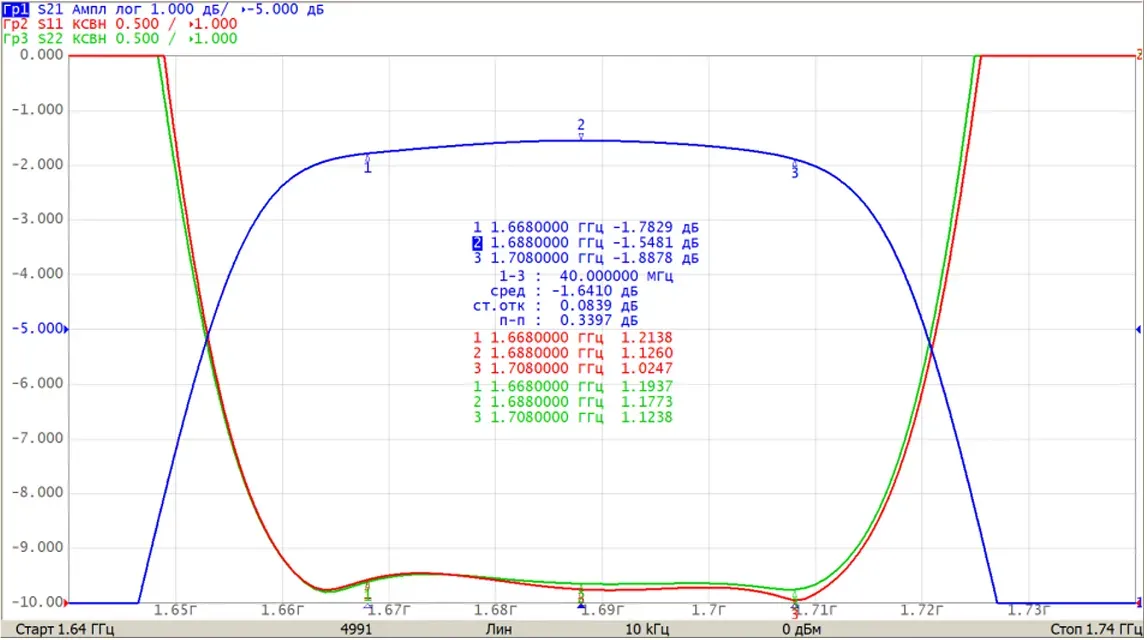The image size is (1147, 640).
Task: Click the '1-3 : 40.000000 МГц' span readout
Action: [586, 276]
